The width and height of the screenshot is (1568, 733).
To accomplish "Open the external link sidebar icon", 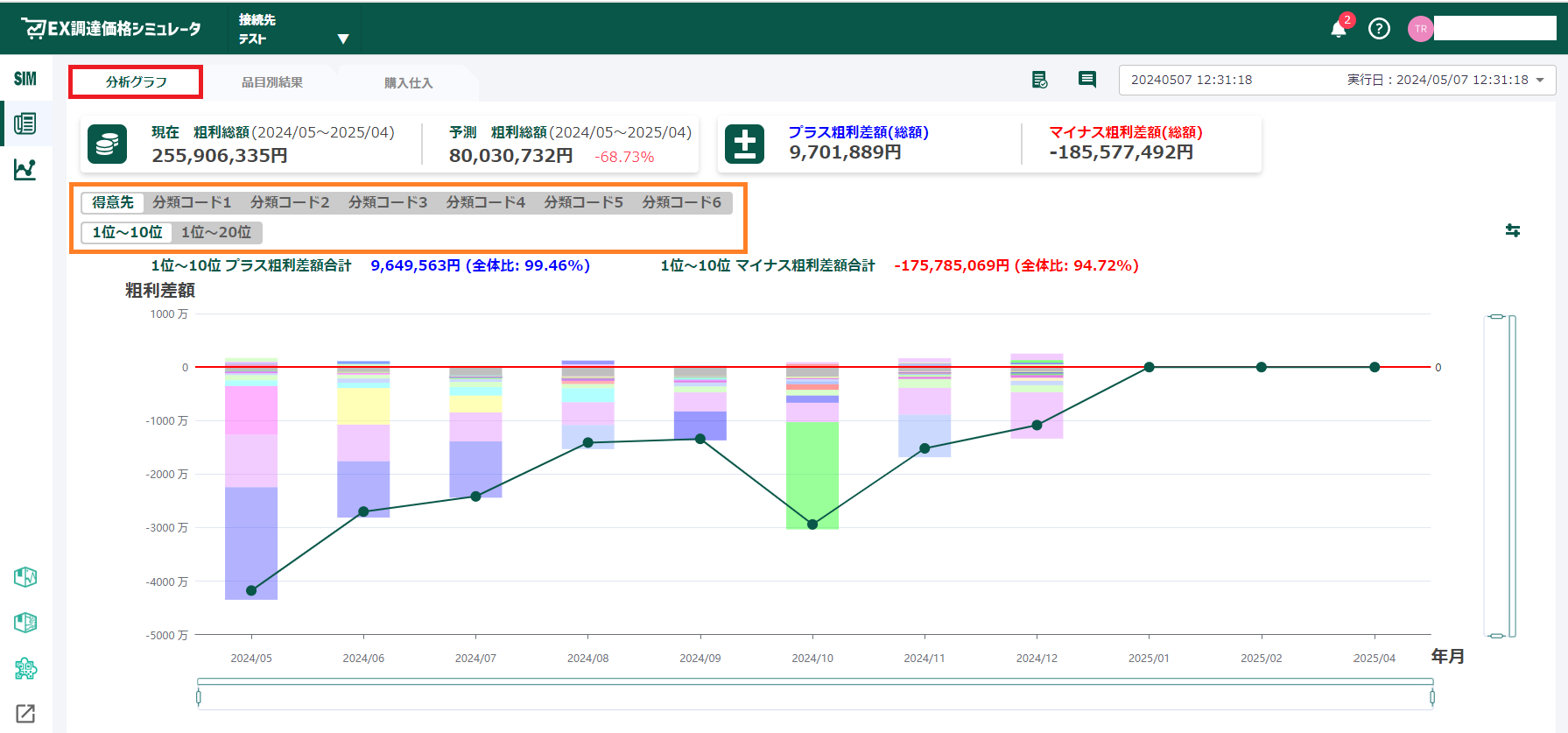I will point(25,714).
